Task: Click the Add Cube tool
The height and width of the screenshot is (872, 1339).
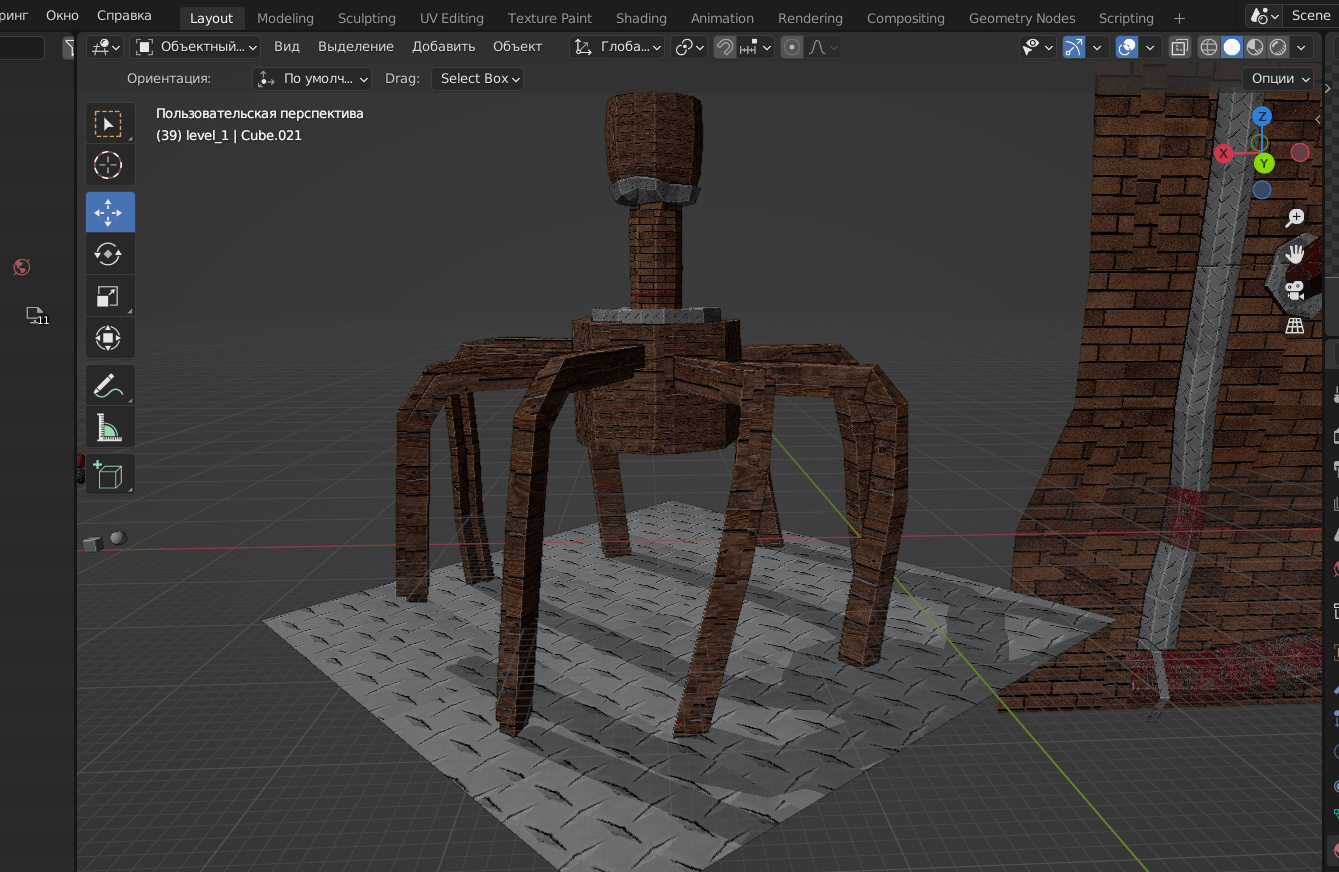Action: (x=109, y=474)
